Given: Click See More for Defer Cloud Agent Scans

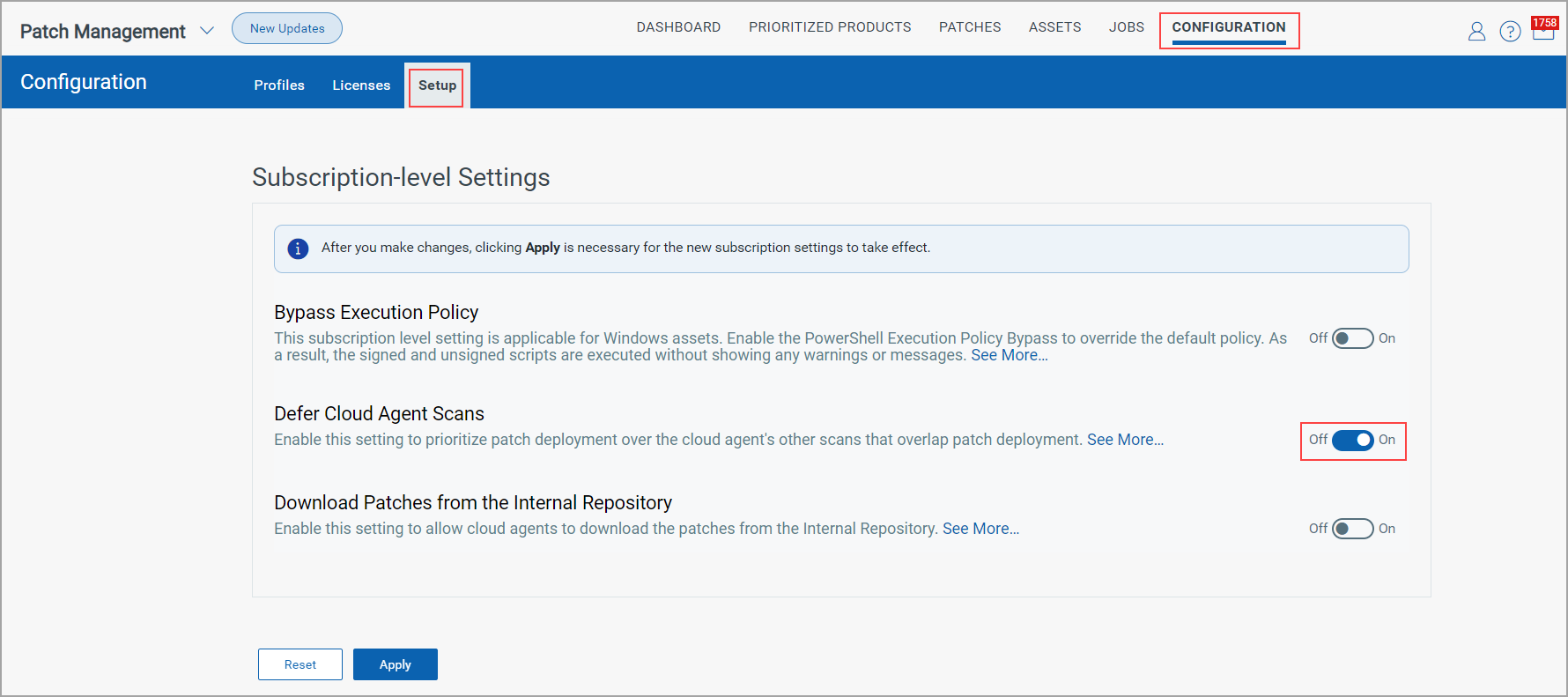Looking at the screenshot, I should pyautogui.click(x=1125, y=440).
